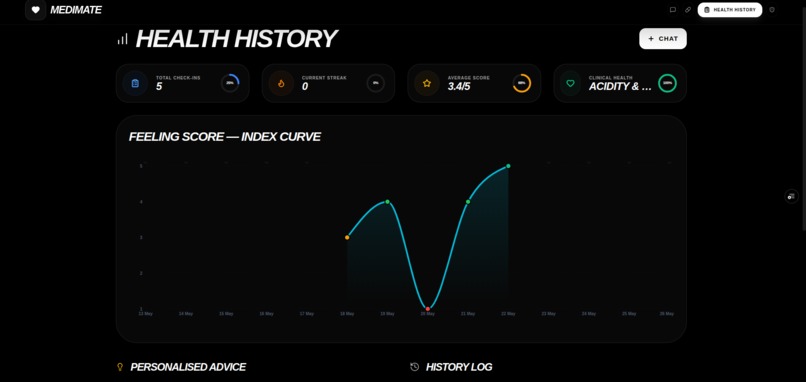Click the blue 20% progress ring
The image size is (806, 382).
tap(230, 83)
